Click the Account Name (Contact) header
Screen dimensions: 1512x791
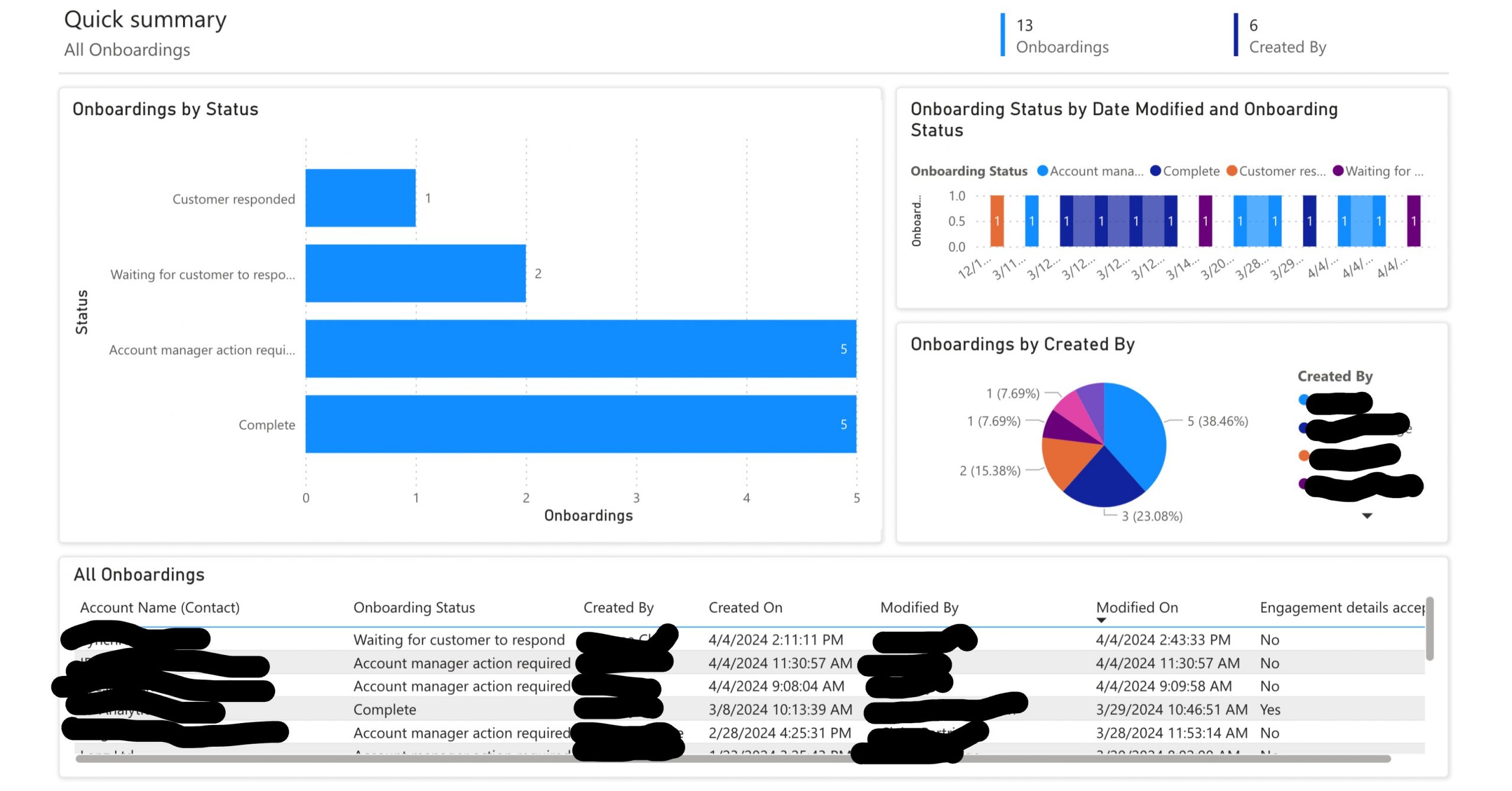[x=159, y=607]
